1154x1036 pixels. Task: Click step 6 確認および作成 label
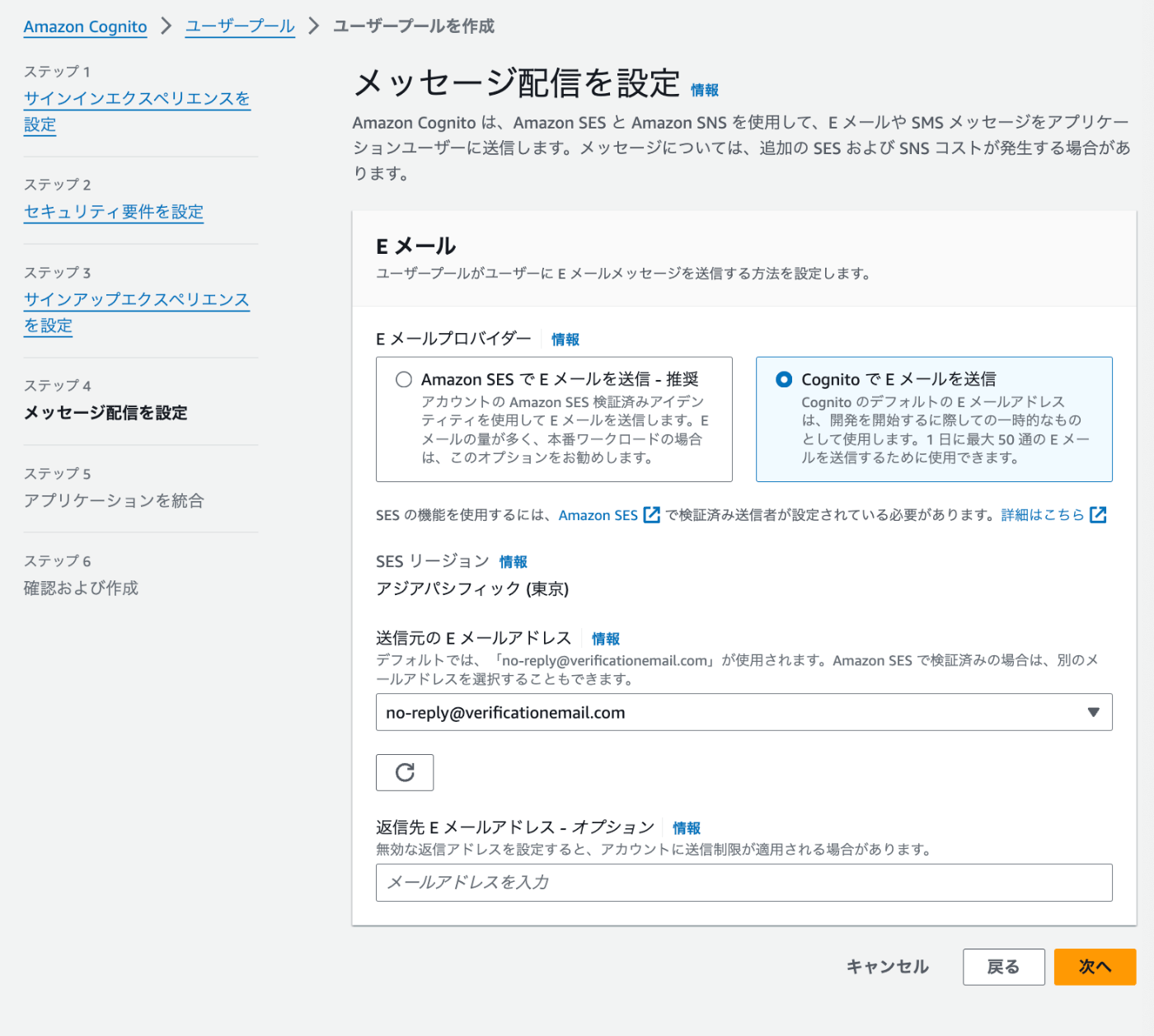tap(81, 588)
